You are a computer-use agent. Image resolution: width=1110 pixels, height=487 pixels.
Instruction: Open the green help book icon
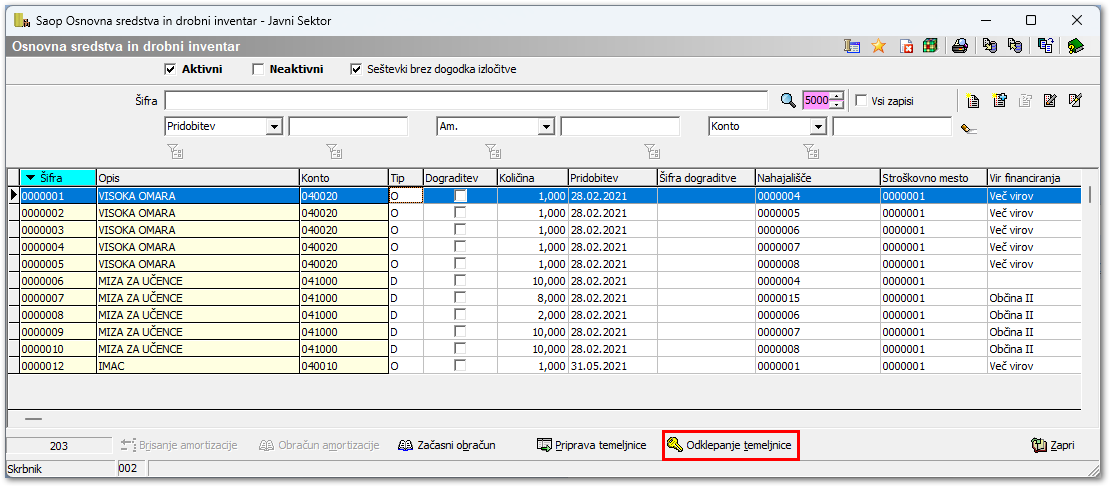[1076, 47]
